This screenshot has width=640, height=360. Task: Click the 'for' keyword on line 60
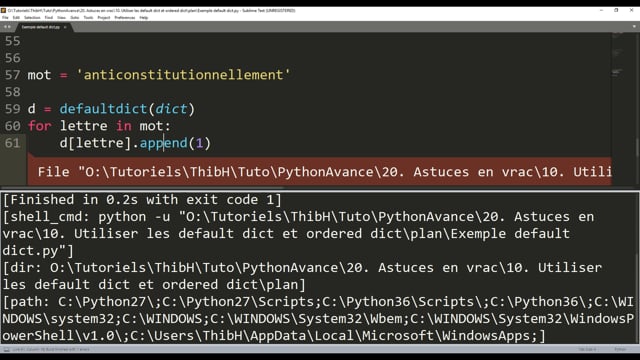(40, 126)
